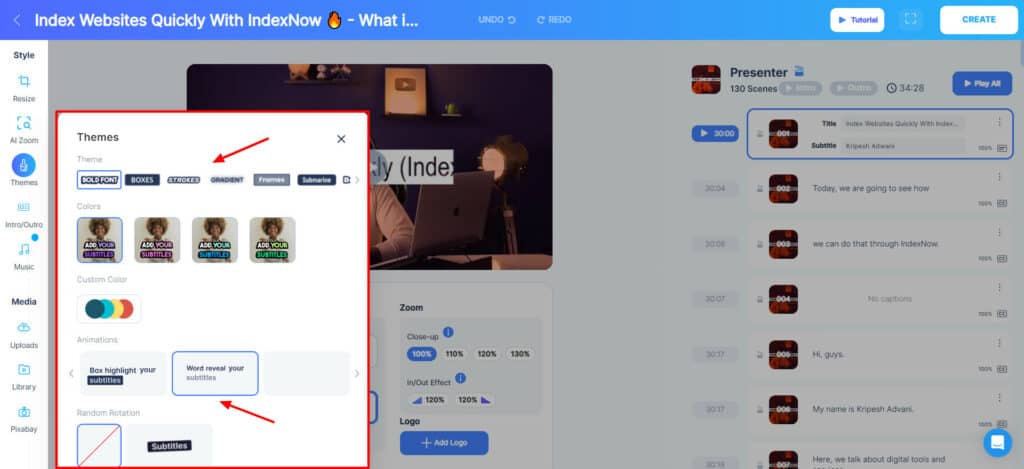Select Word reveal animation

point(215,374)
